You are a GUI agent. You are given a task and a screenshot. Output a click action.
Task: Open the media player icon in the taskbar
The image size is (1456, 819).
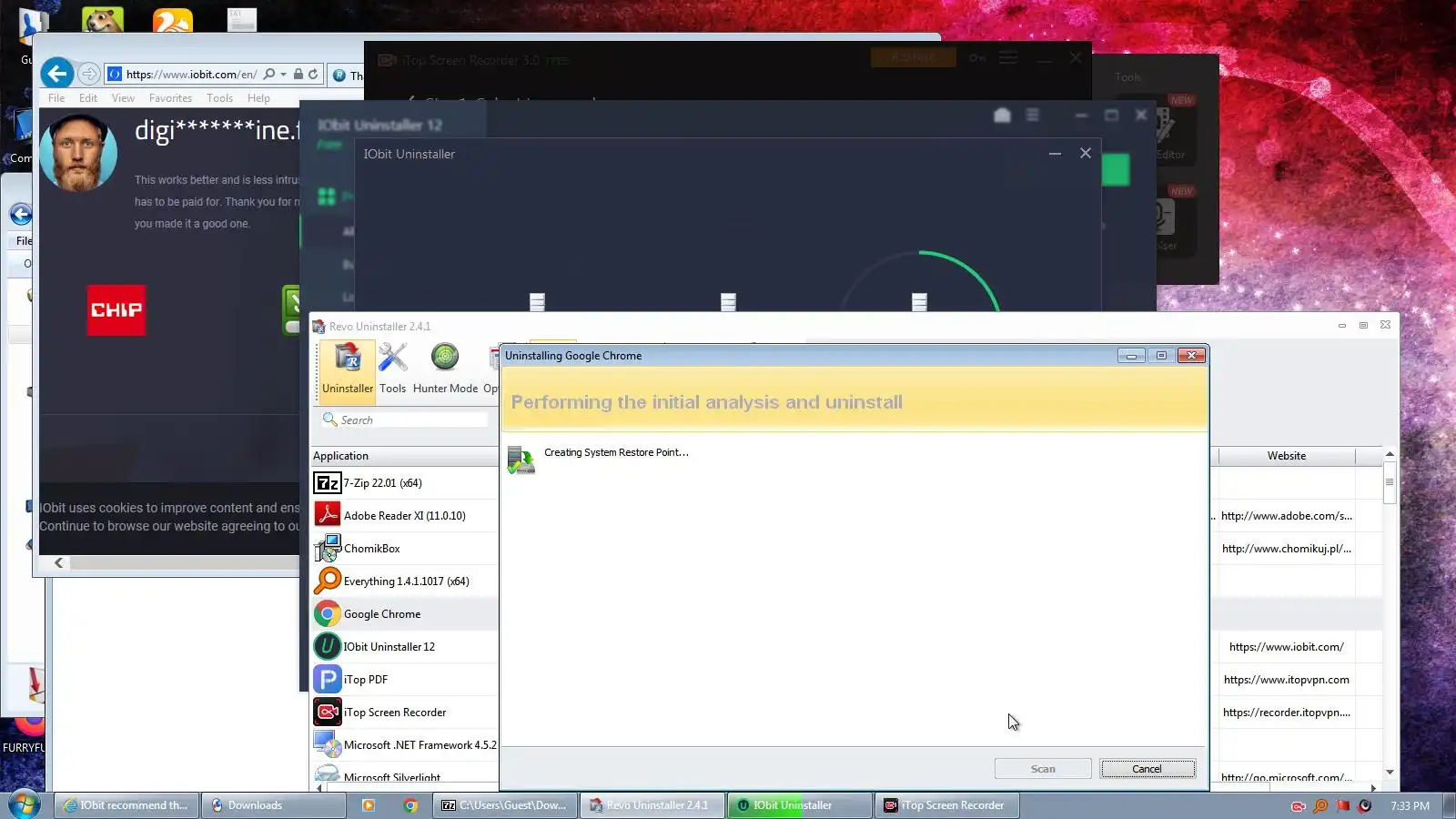pos(369,805)
